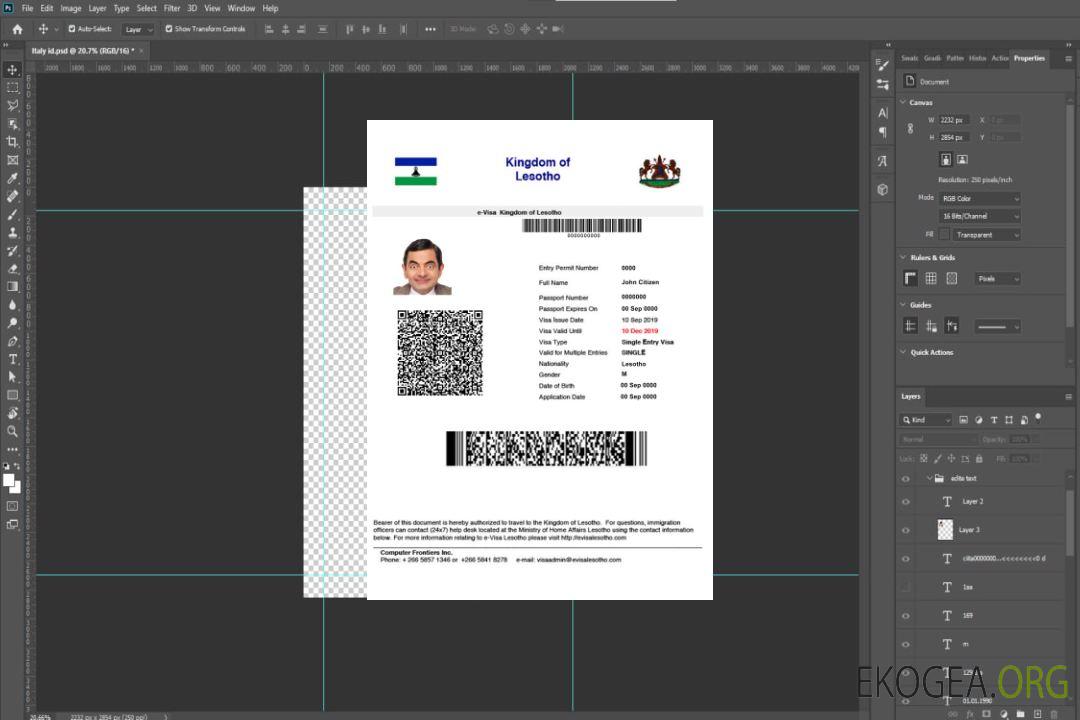The height and width of the screenshot is (720, 1080).
Task: Toggle layer filtering on/off switch
Action: click(x=1038, y=418)
